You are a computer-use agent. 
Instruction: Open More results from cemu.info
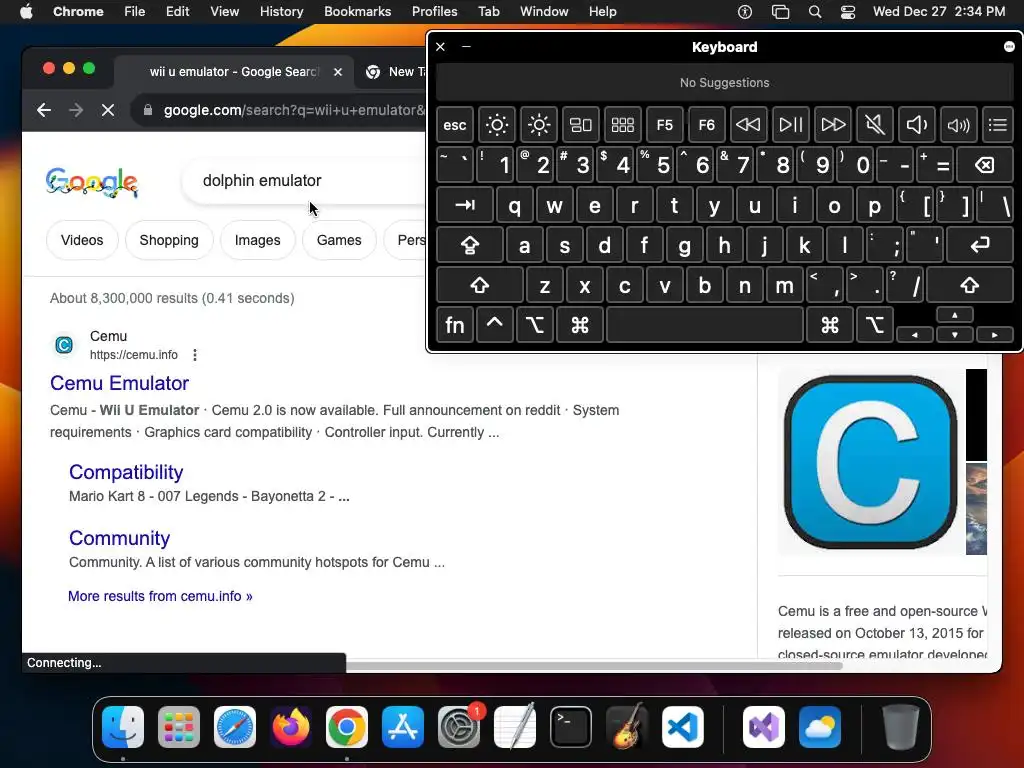tap(160, 596)
